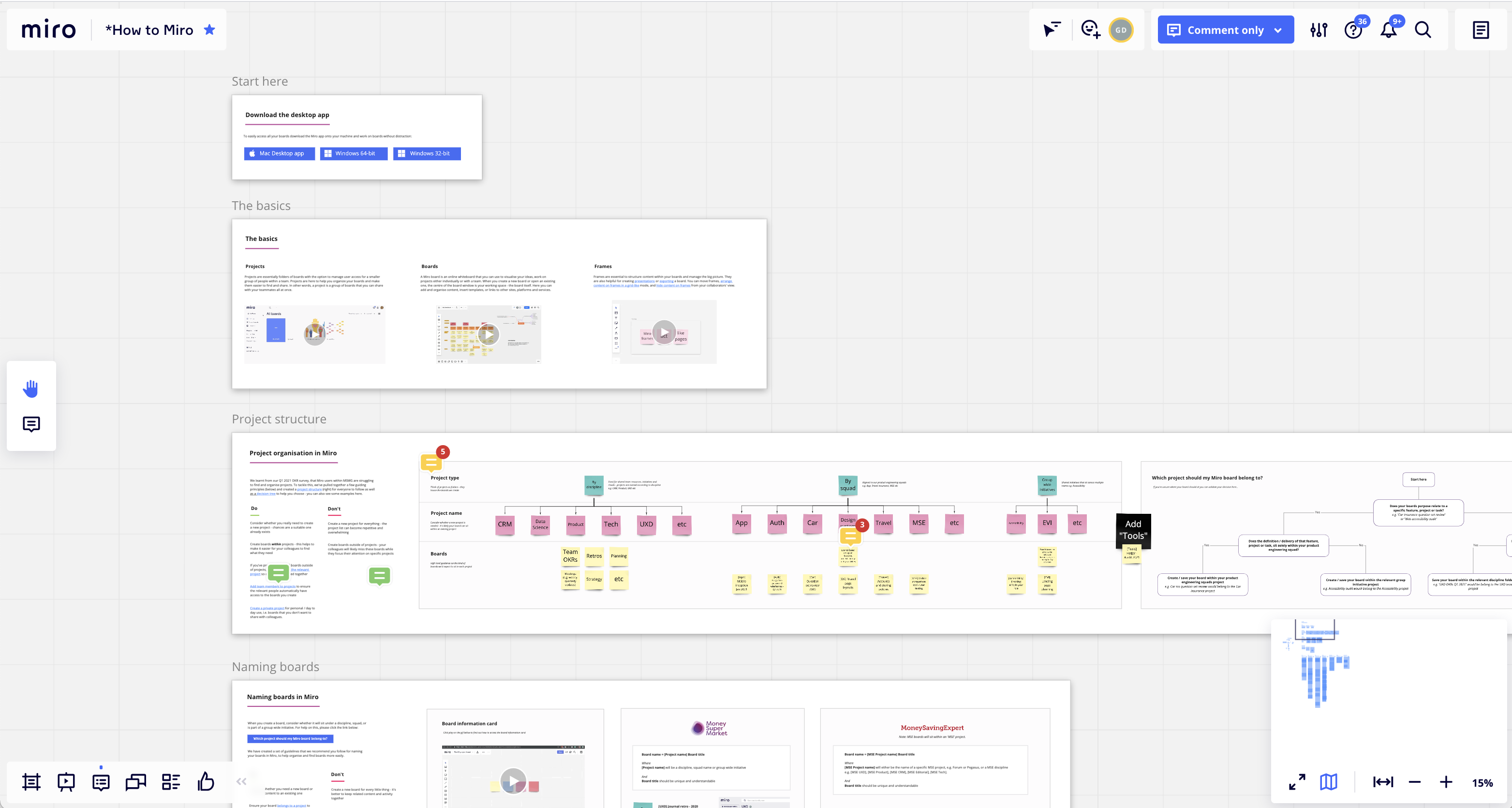Click the 15% zoom level
This screenshot has width=1512, height=808.
pyautogui.click(x=1482, y=783)
